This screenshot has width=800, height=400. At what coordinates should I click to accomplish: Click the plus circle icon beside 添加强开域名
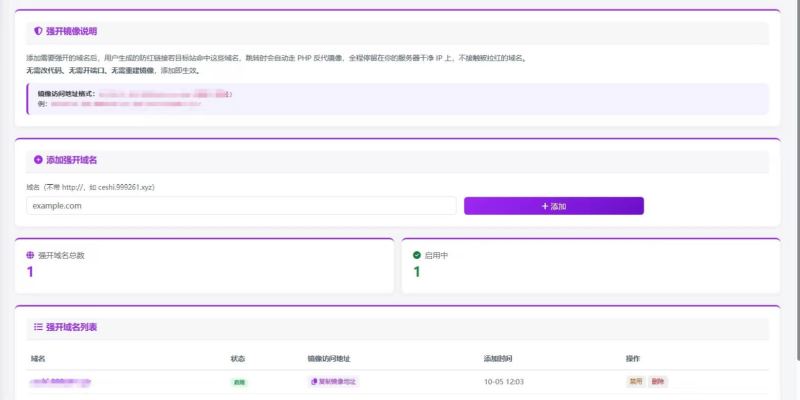(x=38, y=160)
